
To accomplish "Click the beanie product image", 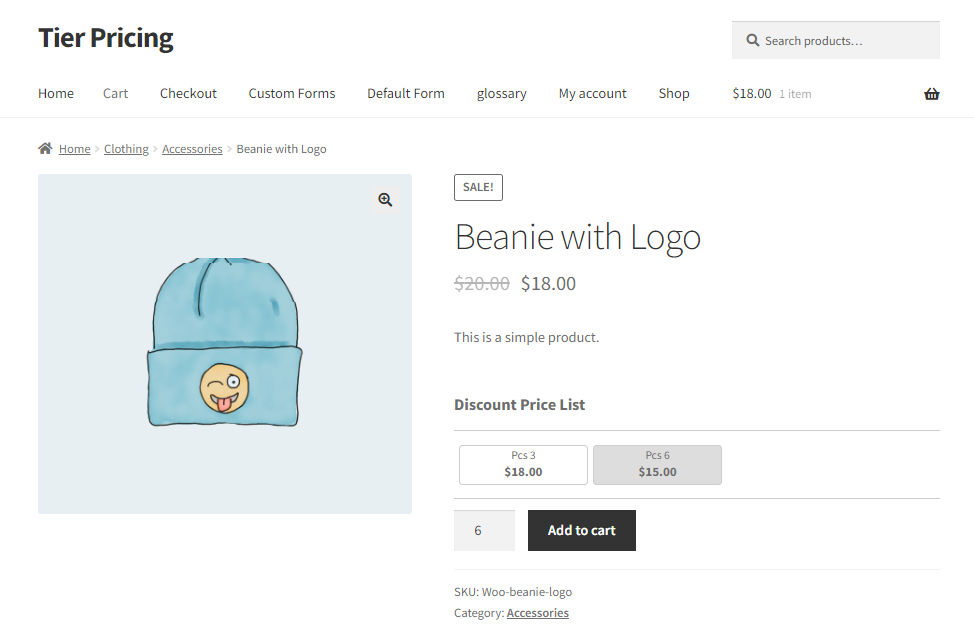I will point(225,343).
